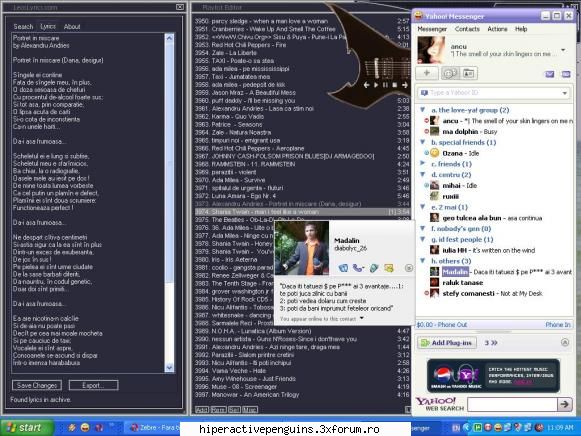This screenshot has height=436, width=581.
Task: Click the Phone In link
Action: pos(558,324)
